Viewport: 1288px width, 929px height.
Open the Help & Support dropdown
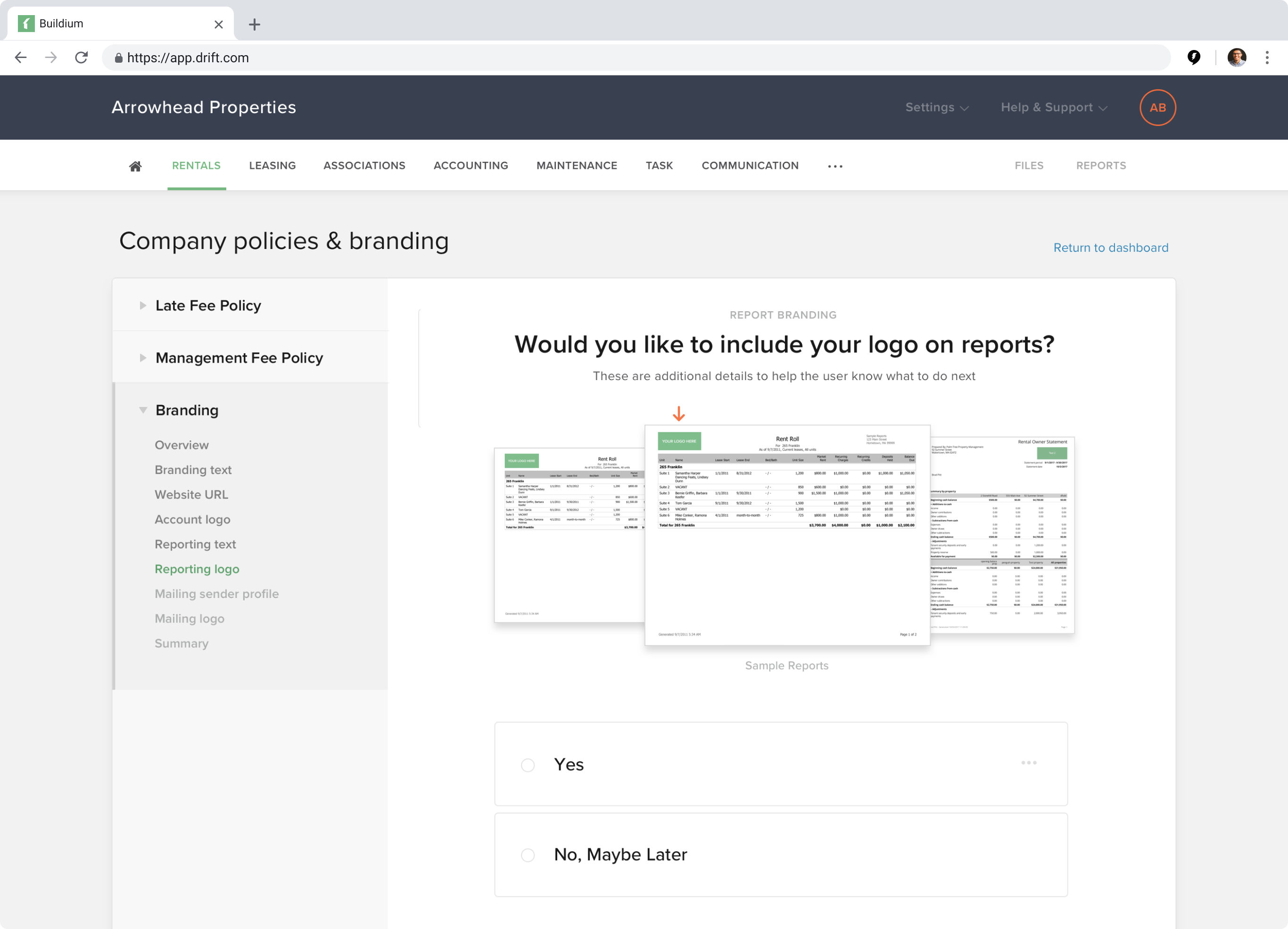pos(1054,108)
